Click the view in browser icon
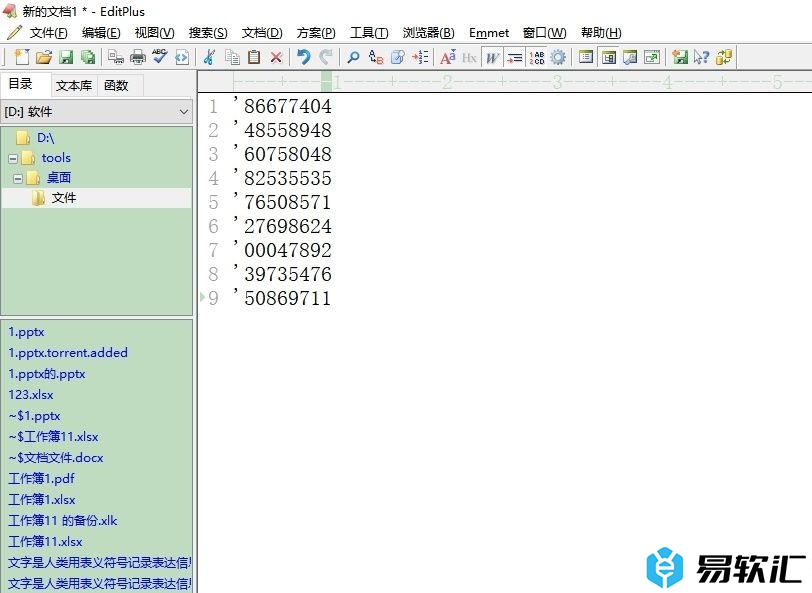This screenshot has width=812, height=593. pyautogui.click(x=182, y=57)
